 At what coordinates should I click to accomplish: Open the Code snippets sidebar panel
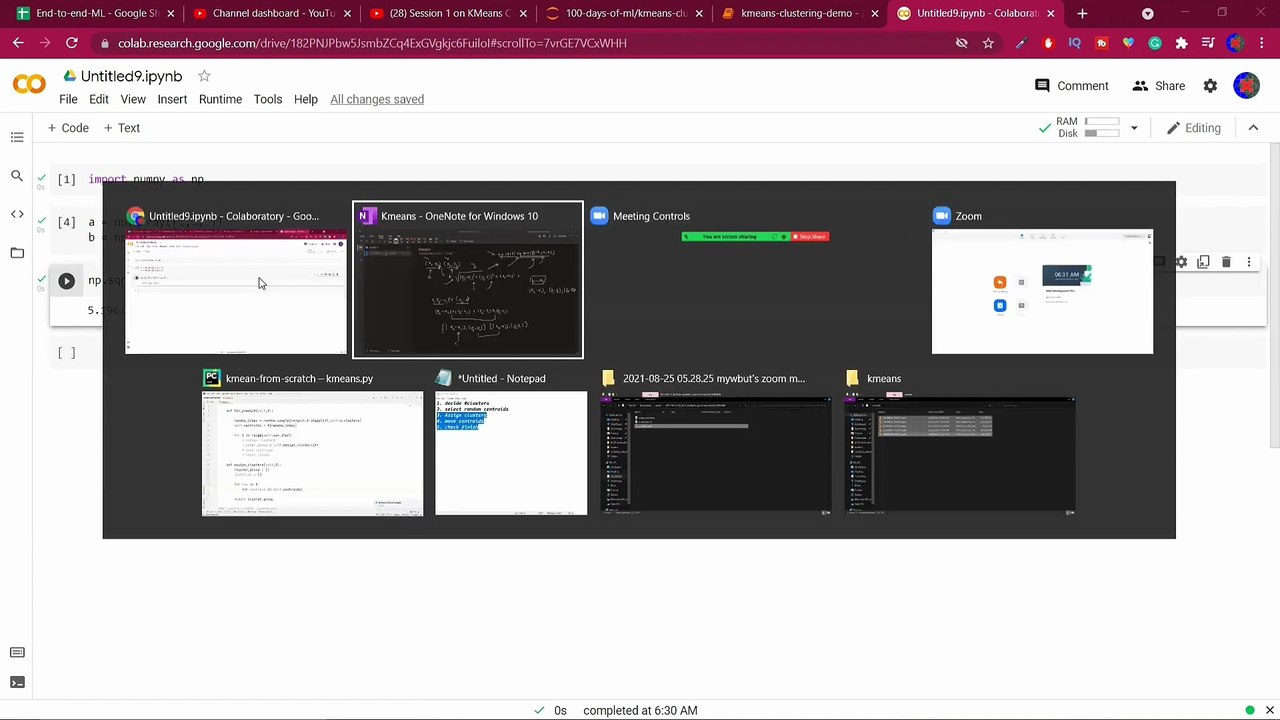click(x=17, y=214)
